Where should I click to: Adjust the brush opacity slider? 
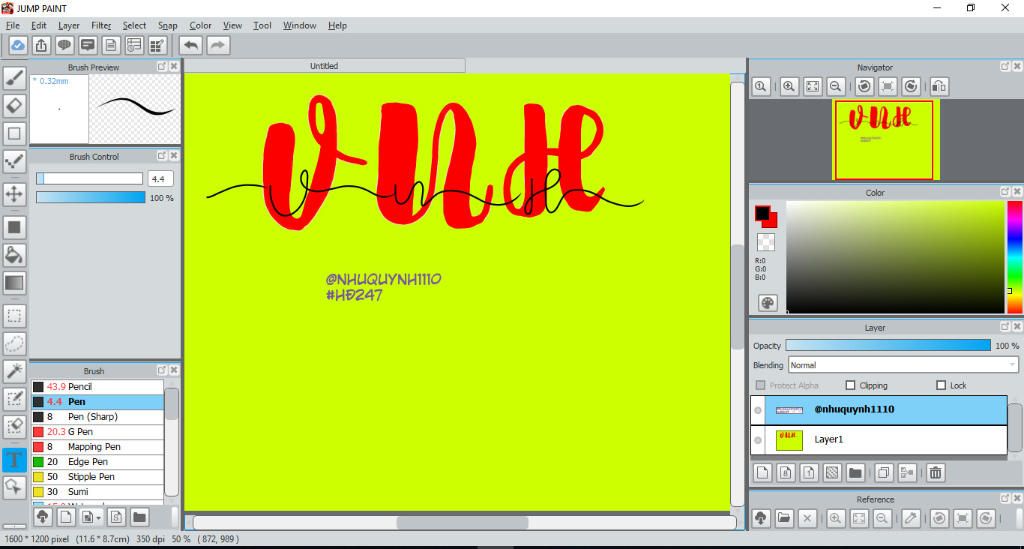[90, 197]
